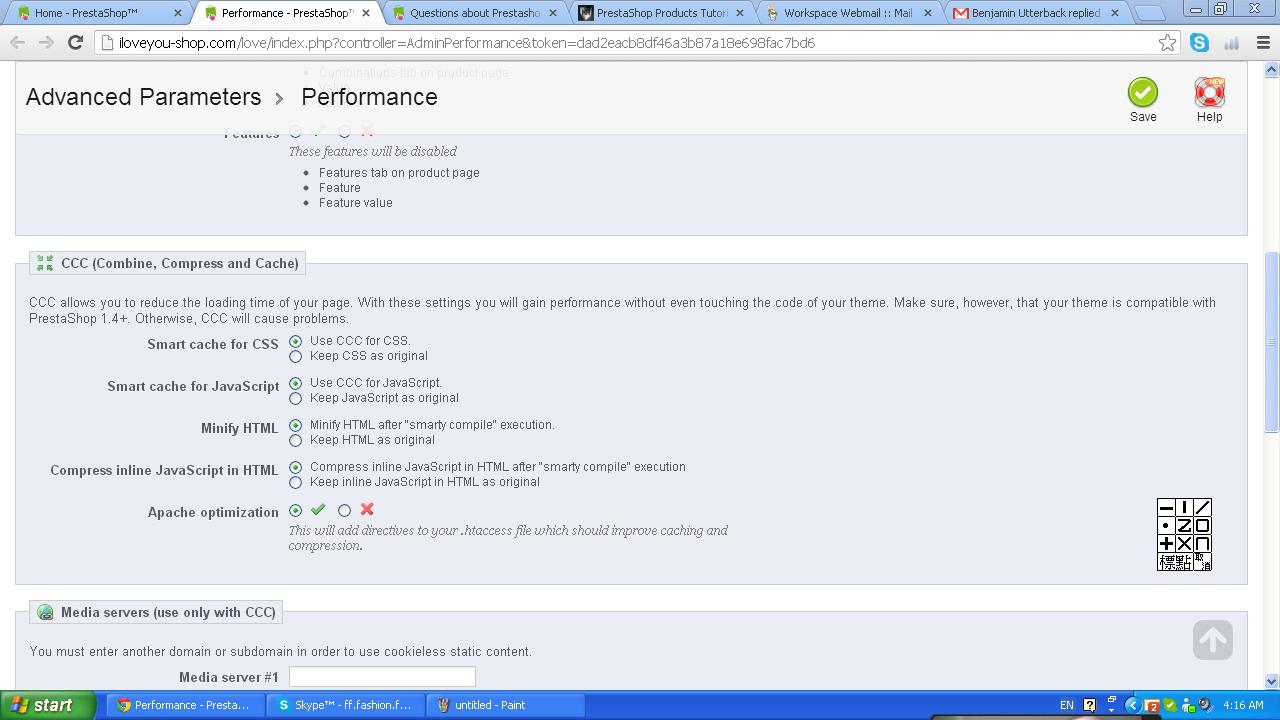
Task: Click the 4:16 AM taskbar clock
Action: (1243, 705)
